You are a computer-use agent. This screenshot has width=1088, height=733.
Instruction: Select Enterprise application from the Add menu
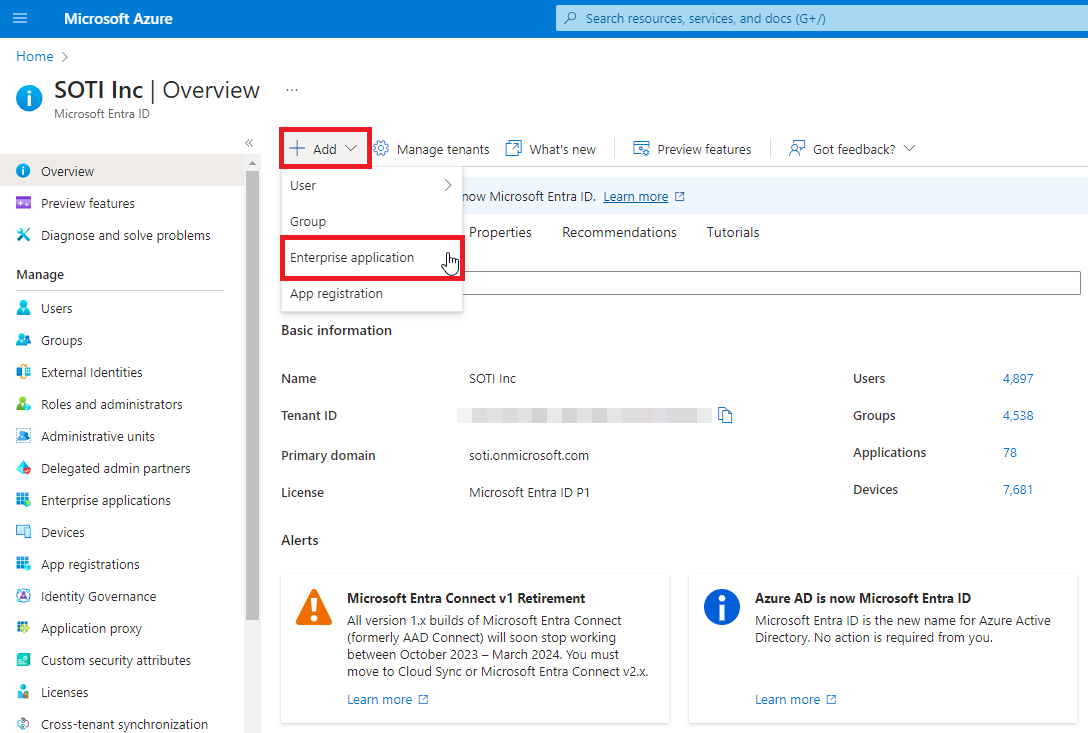tap(352, 257)
